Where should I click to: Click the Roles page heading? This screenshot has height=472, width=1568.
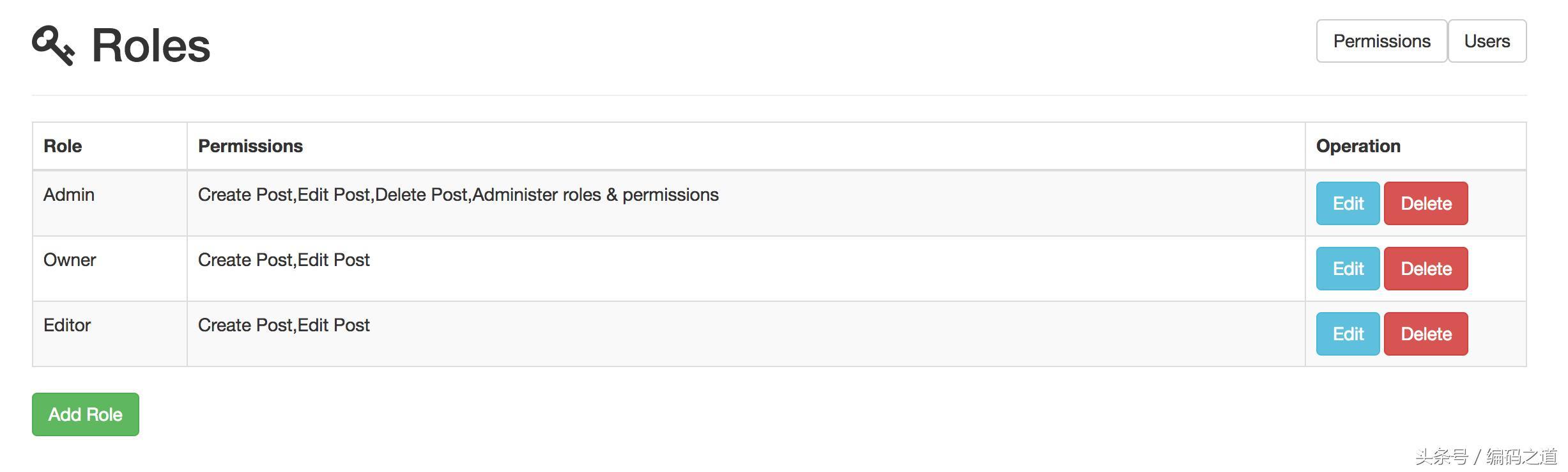click(151, 45)
